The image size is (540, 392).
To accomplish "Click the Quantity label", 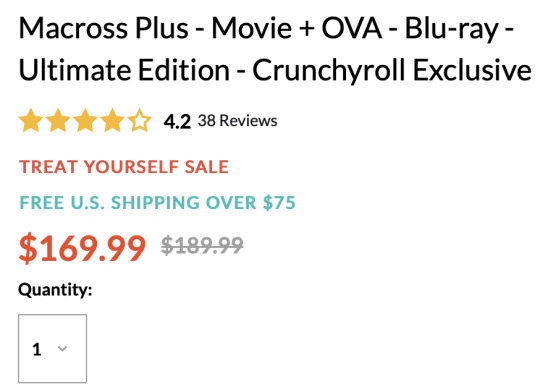I will click(55, 290).
